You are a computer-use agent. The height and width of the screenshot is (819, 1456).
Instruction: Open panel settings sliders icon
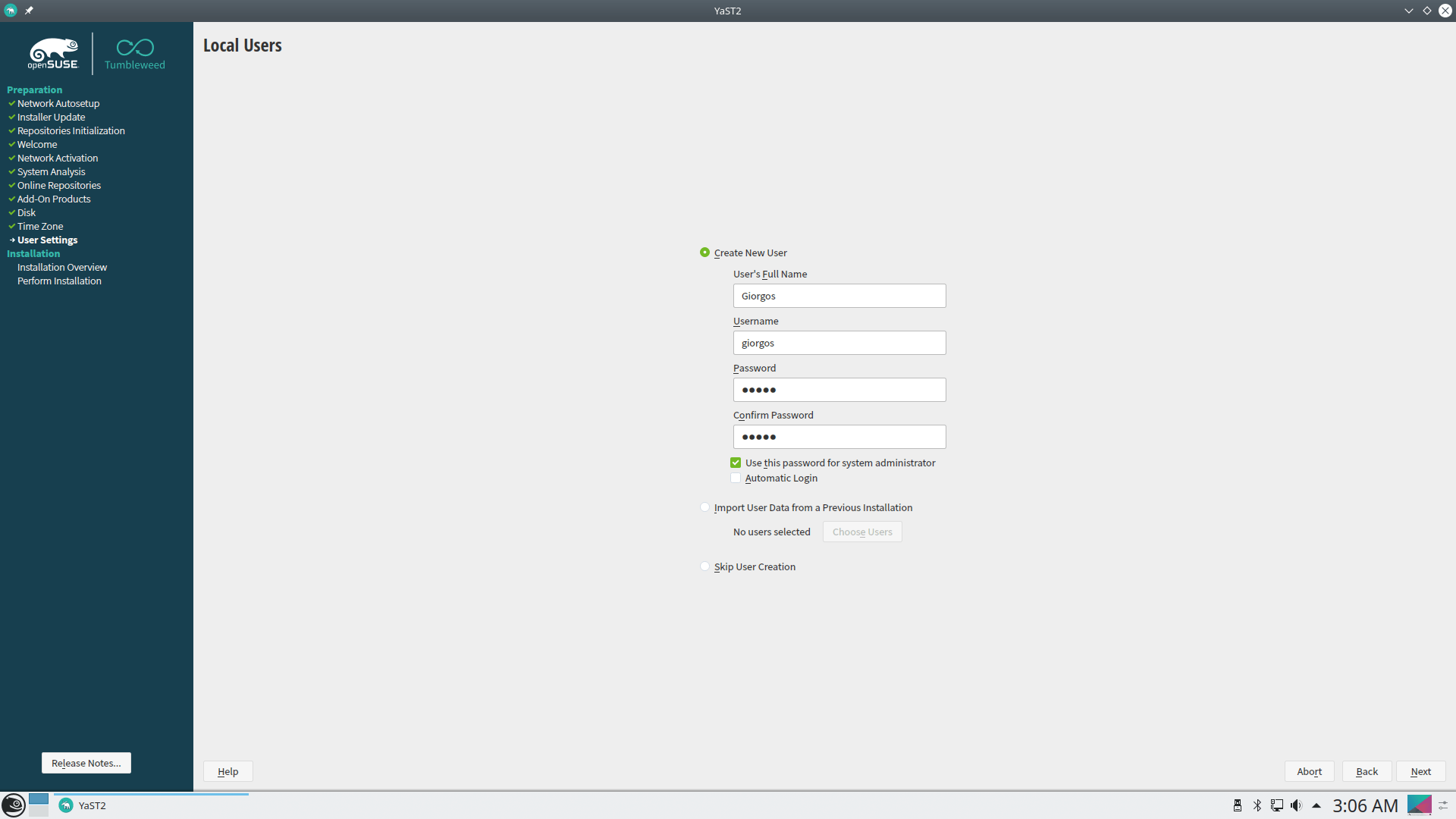[1443, 805]
